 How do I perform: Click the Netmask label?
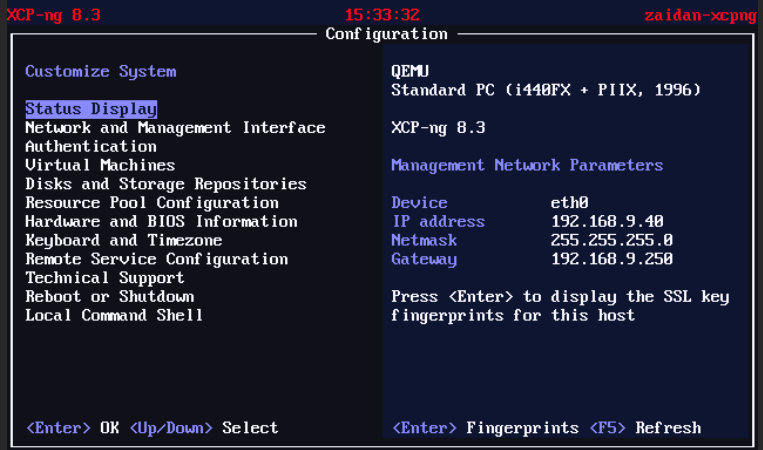coord(424,240)
